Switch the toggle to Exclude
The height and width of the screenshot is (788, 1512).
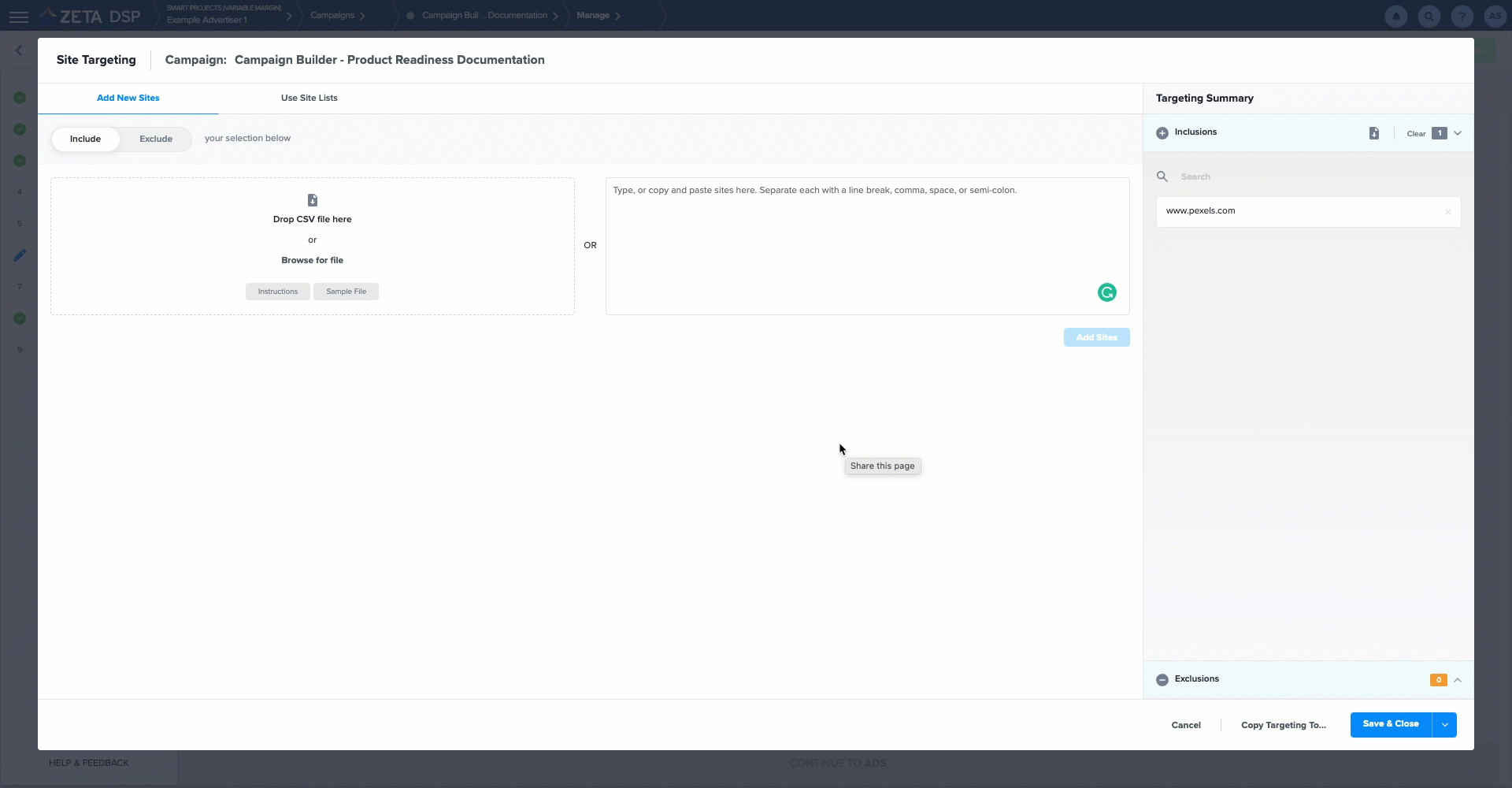(156, 139)
